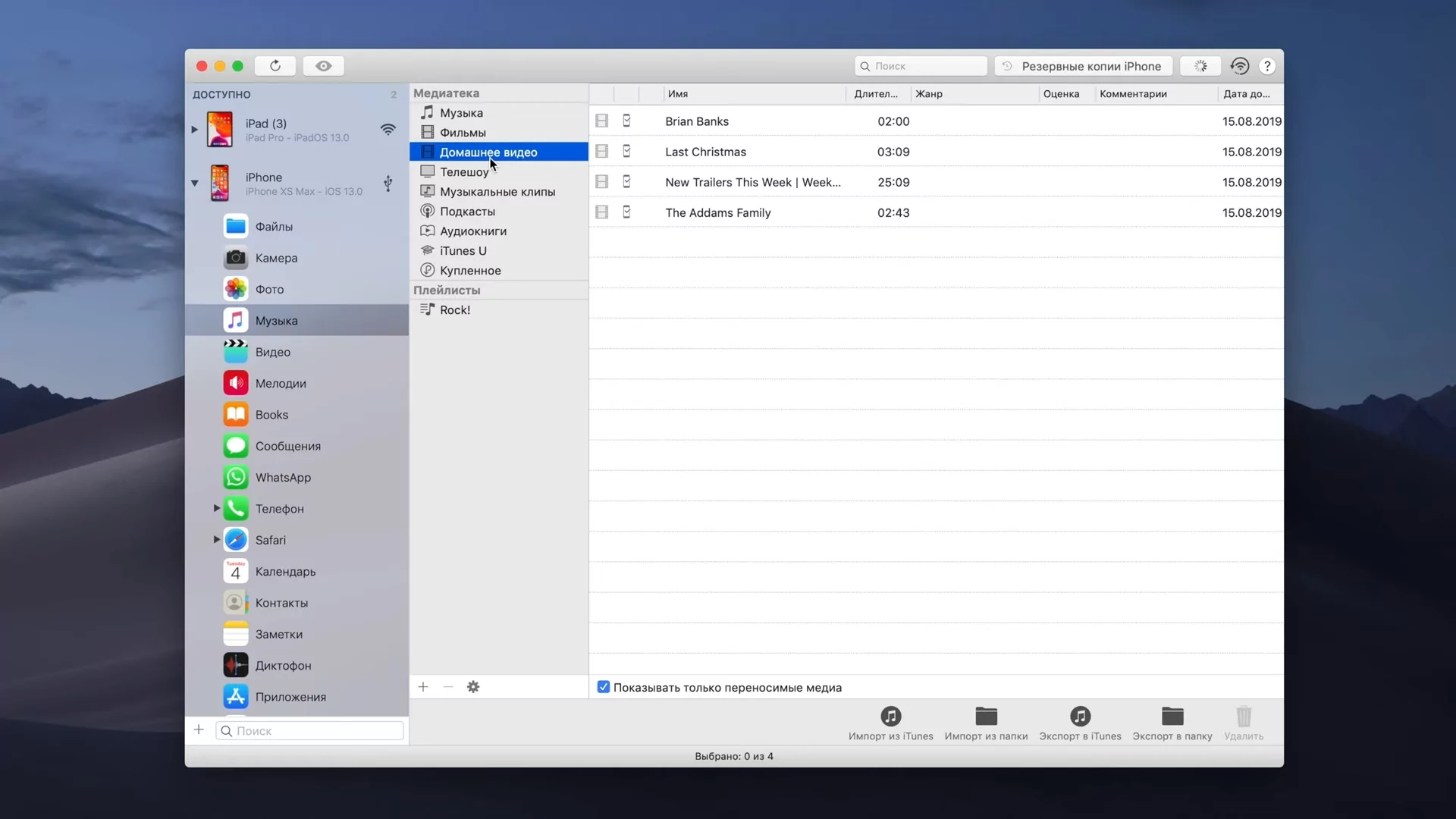Click the remove (−) button in library
Screen dimensions: 1456x819
pyautogui.click(x=448, y=687)
